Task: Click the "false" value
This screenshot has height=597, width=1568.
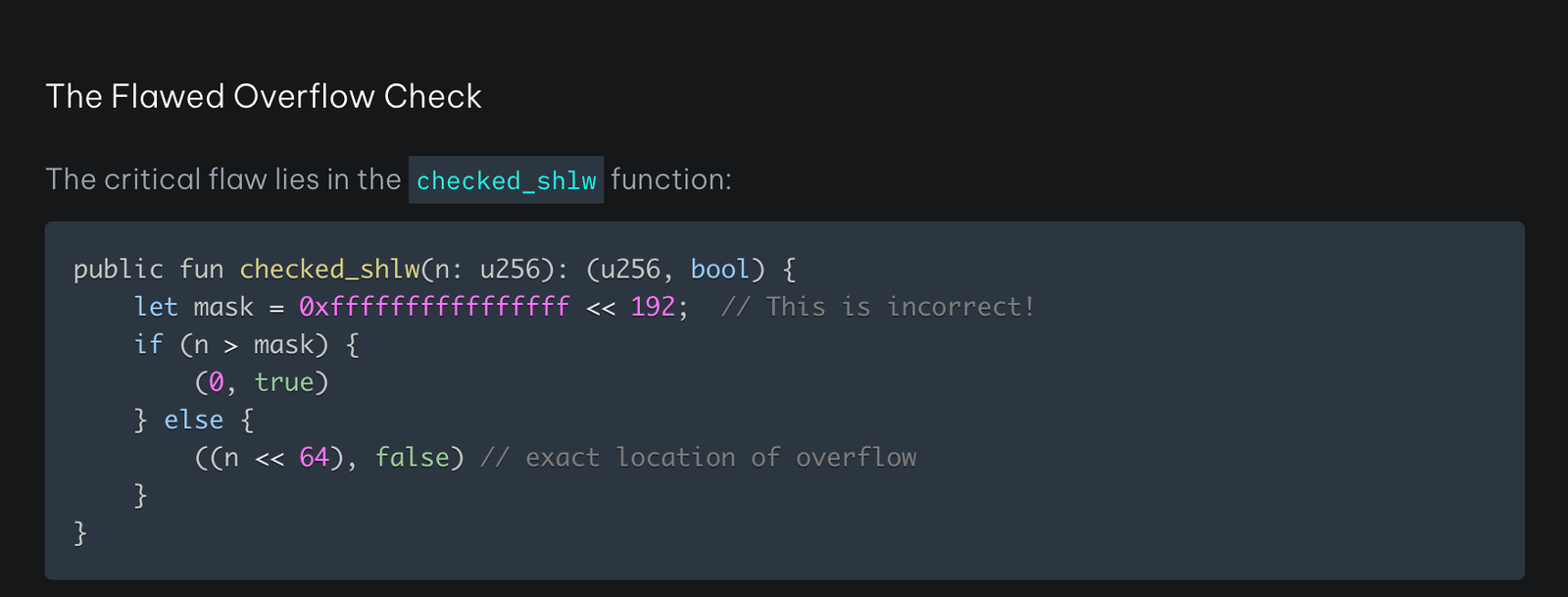Action: point(413,458)
